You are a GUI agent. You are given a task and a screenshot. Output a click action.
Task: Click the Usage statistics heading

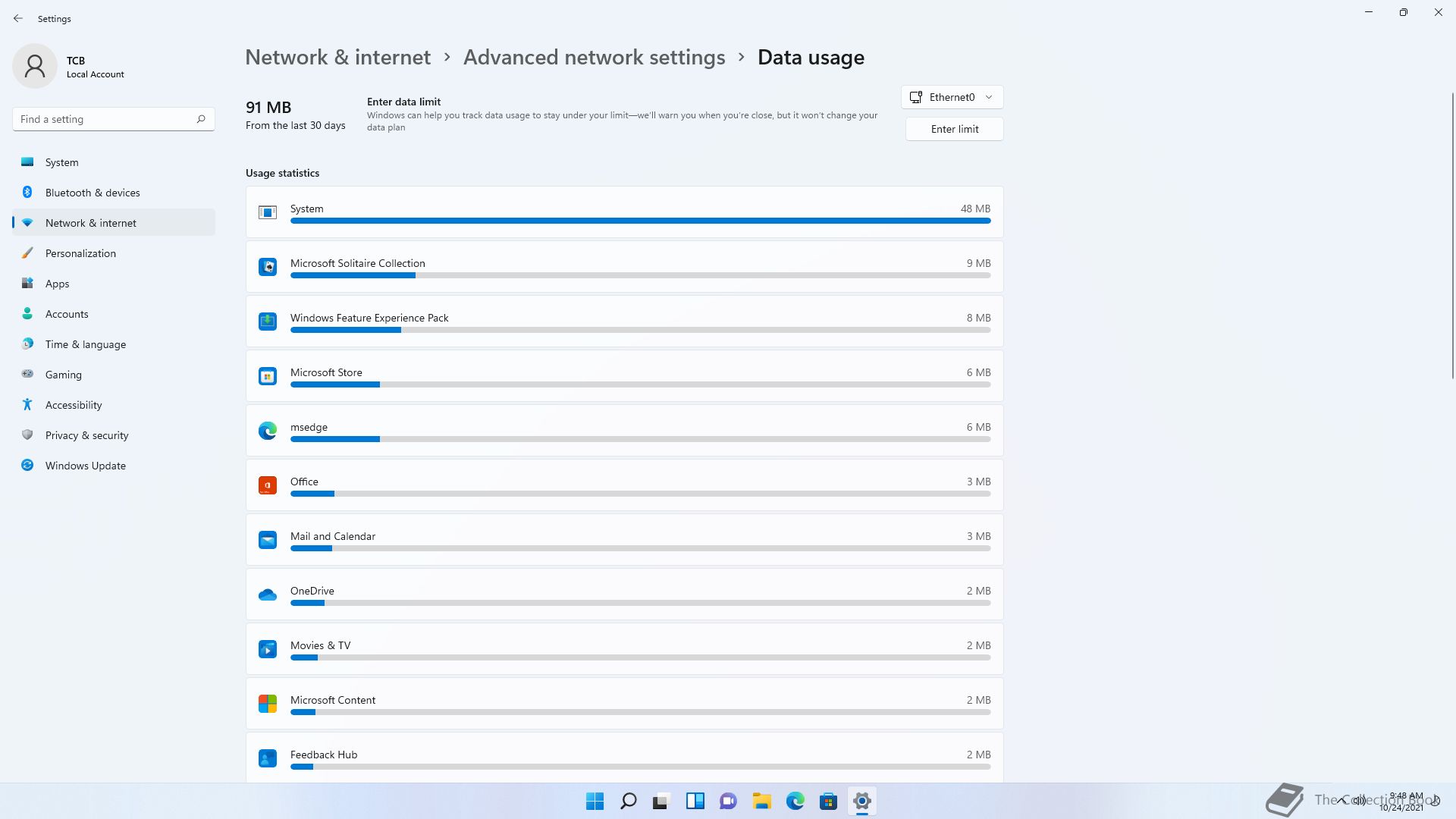282,173
